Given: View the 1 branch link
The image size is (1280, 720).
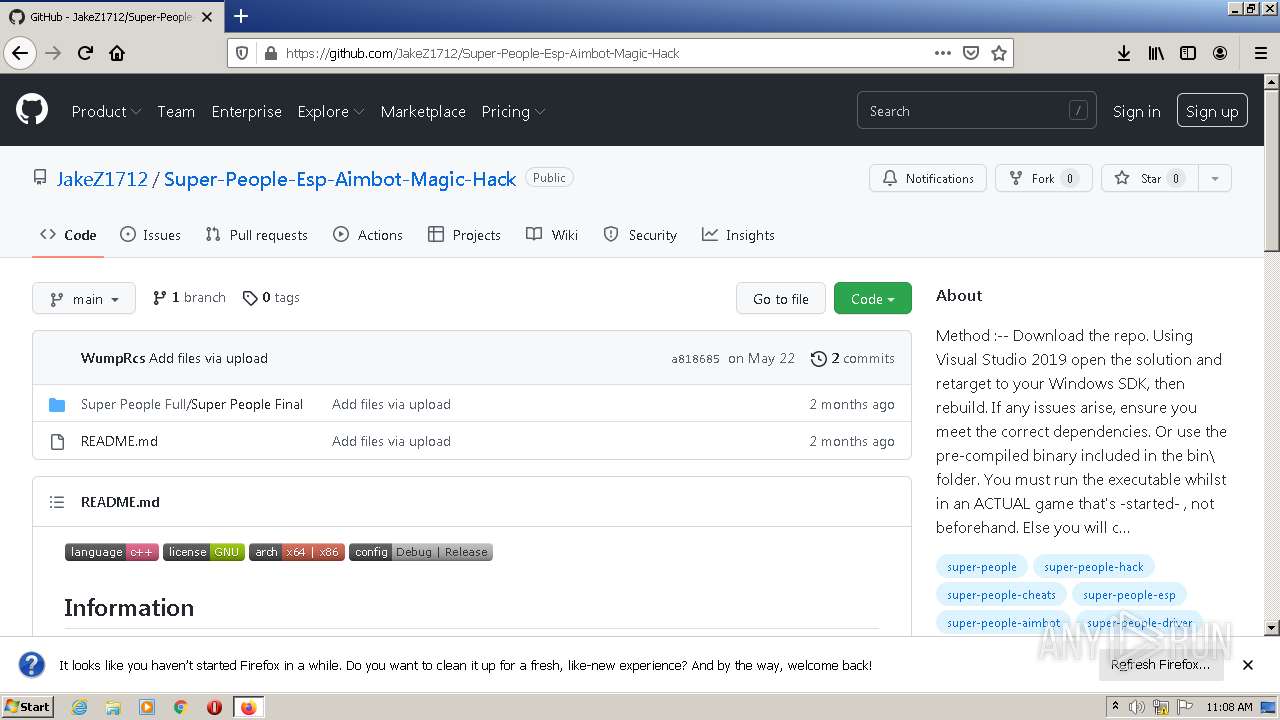Looking at the screenshot, I should [189, 297].
